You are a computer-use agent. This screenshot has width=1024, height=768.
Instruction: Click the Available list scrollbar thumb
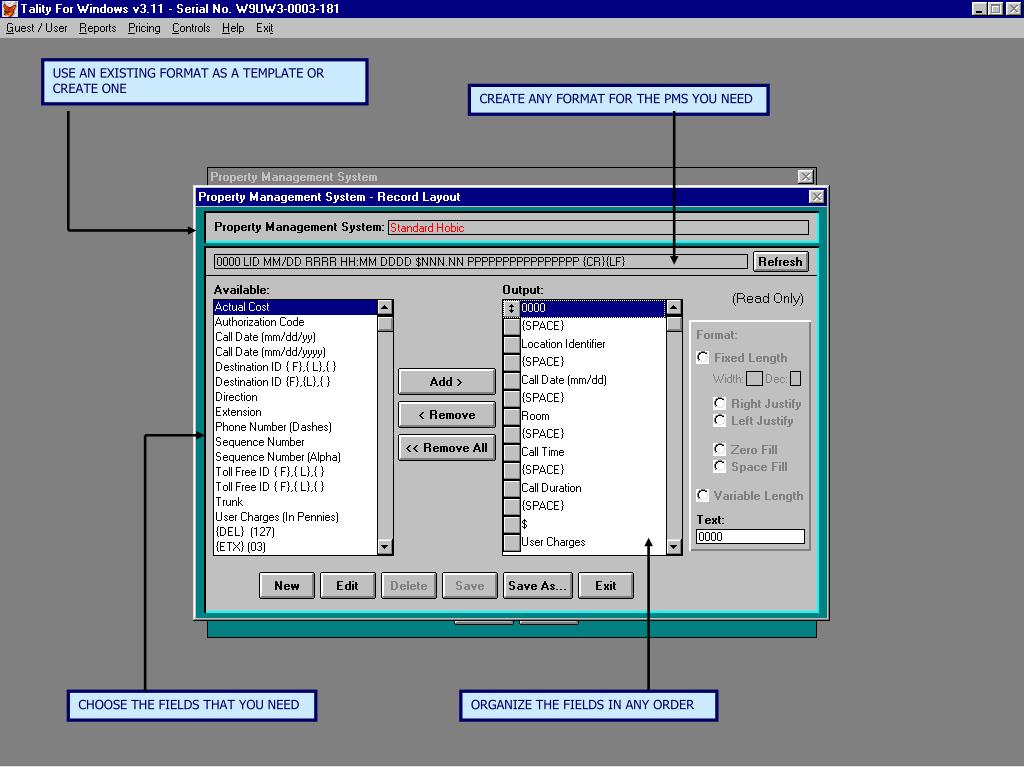385,324
